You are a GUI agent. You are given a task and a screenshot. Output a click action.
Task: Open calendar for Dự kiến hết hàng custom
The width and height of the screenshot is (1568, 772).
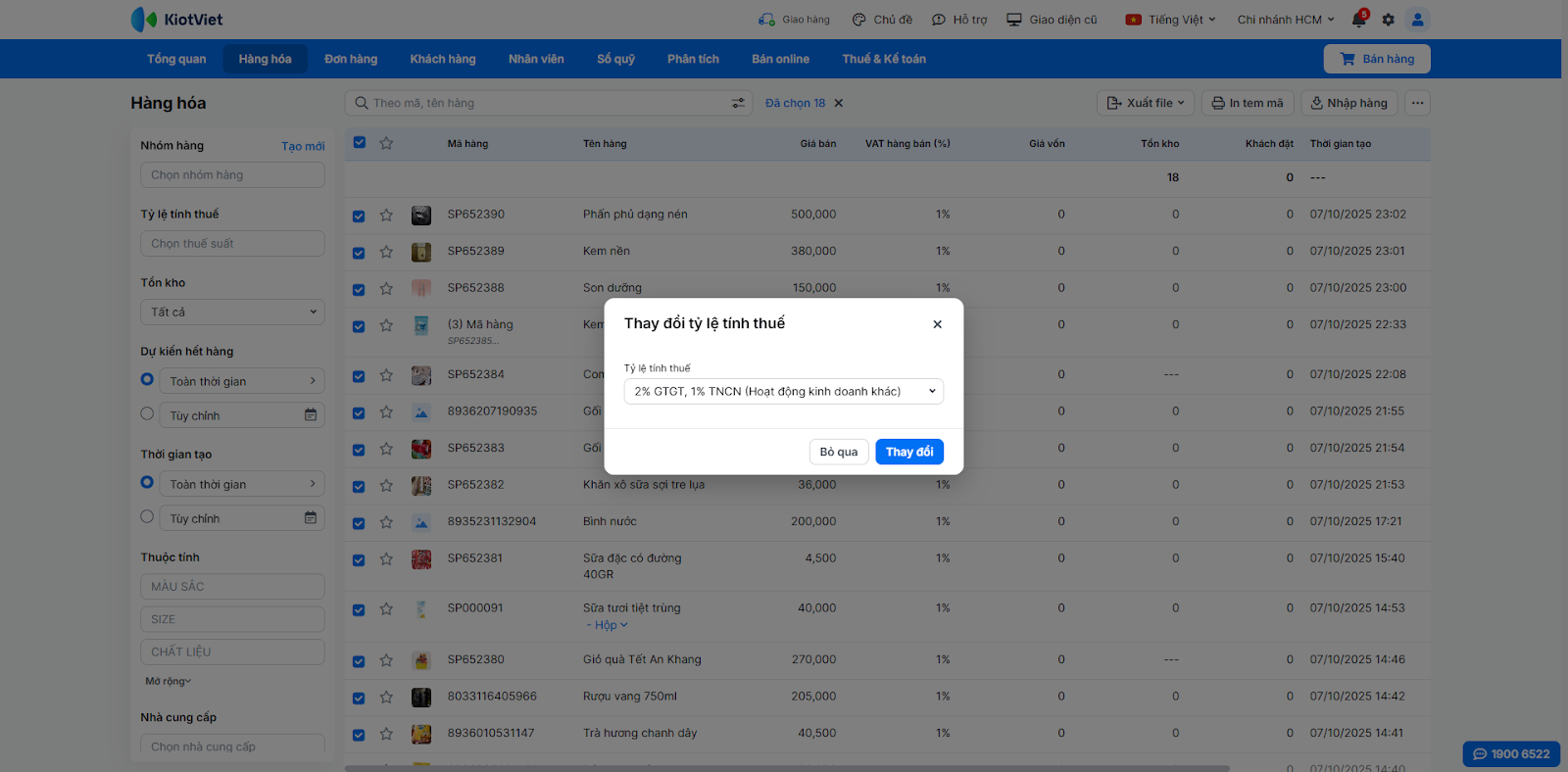point(311,415)
